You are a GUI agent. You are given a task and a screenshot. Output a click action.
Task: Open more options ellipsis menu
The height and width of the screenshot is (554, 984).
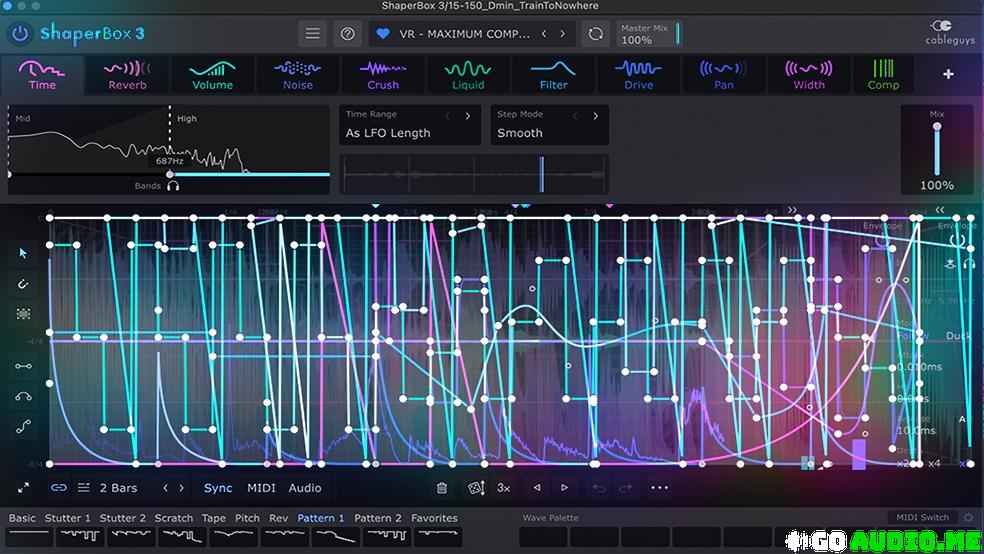pyautogui.click(x=660, y=487)
